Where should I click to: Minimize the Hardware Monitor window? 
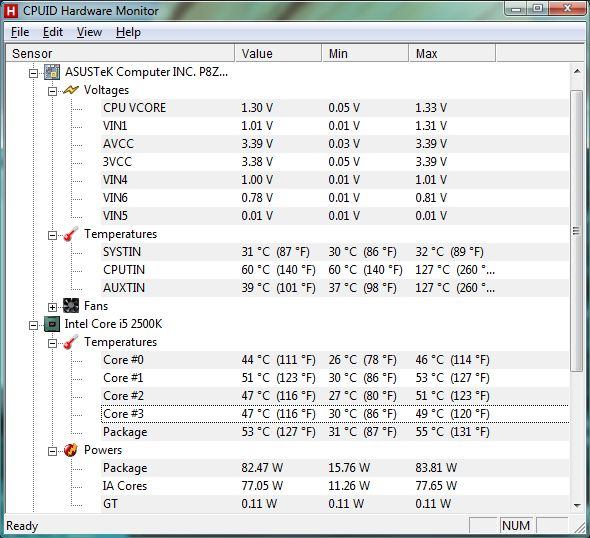click(x=515, y=9)
